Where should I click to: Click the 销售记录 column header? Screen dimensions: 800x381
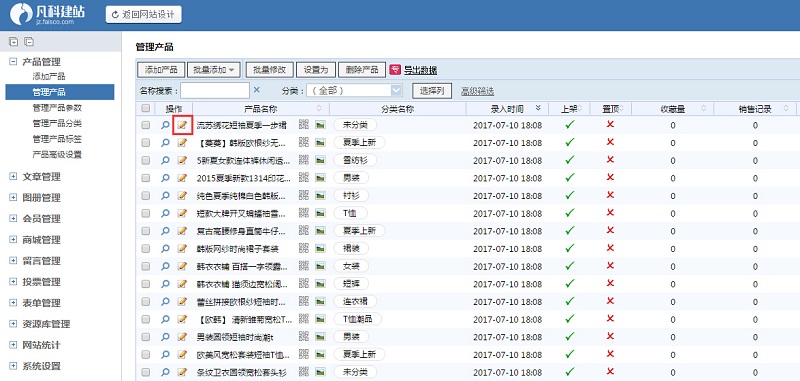tap(755, 108)
